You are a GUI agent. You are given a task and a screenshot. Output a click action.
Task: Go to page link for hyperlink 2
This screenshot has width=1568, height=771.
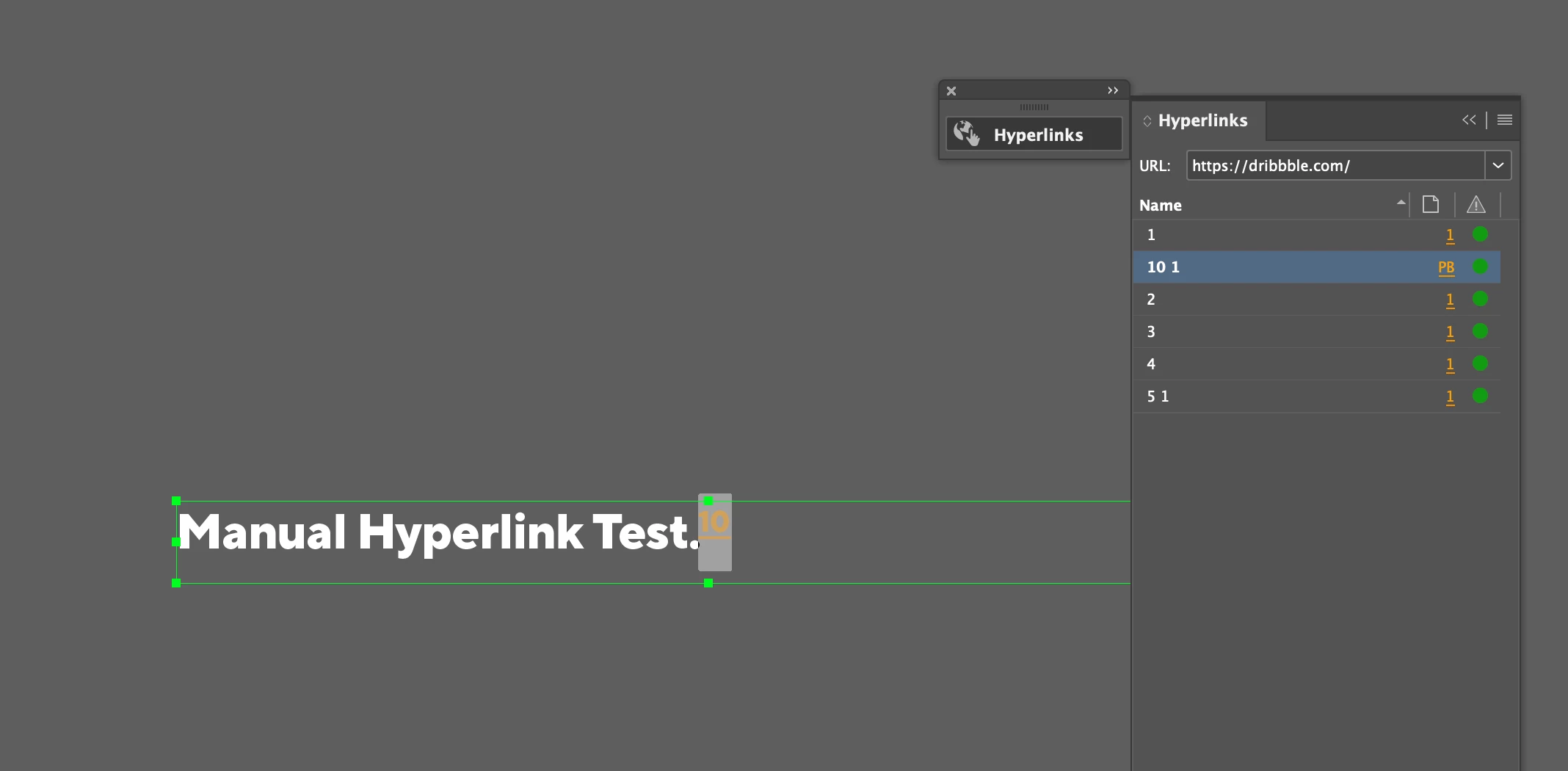pyautogui.click(x=1450, y=300)
